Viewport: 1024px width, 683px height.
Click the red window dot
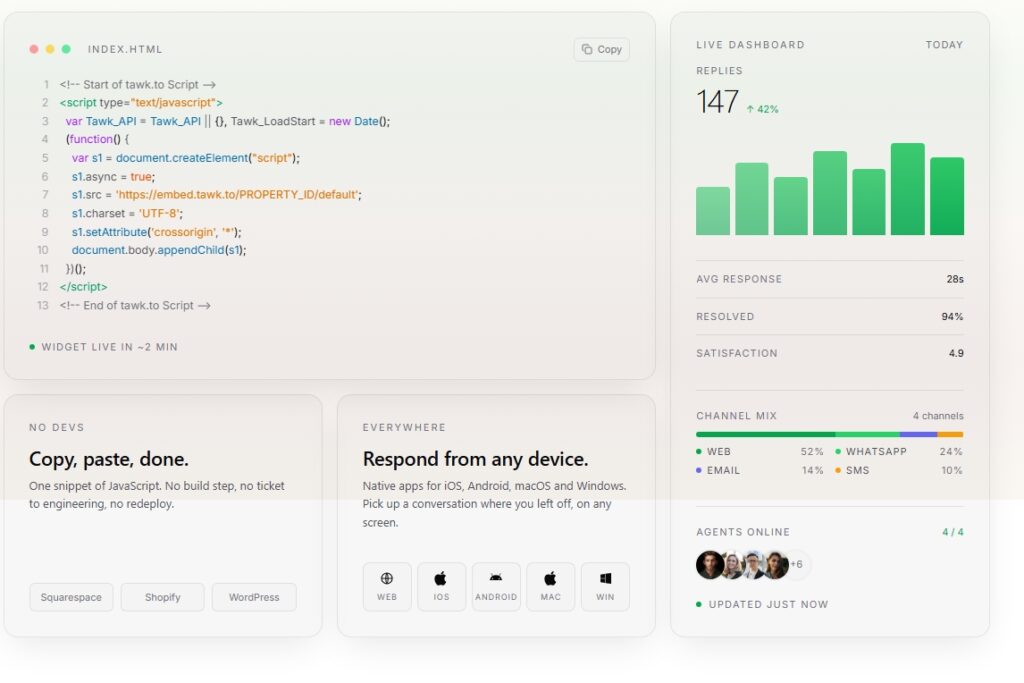click(34, 49)
